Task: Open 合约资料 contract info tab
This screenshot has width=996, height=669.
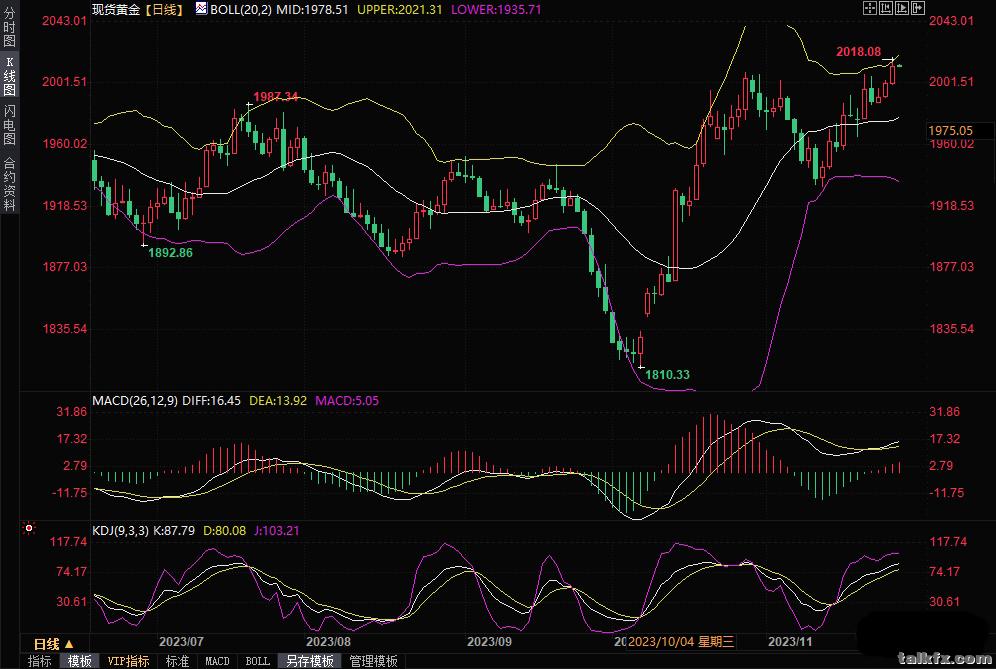Action: pyautogui.click(x=10, y=184)
